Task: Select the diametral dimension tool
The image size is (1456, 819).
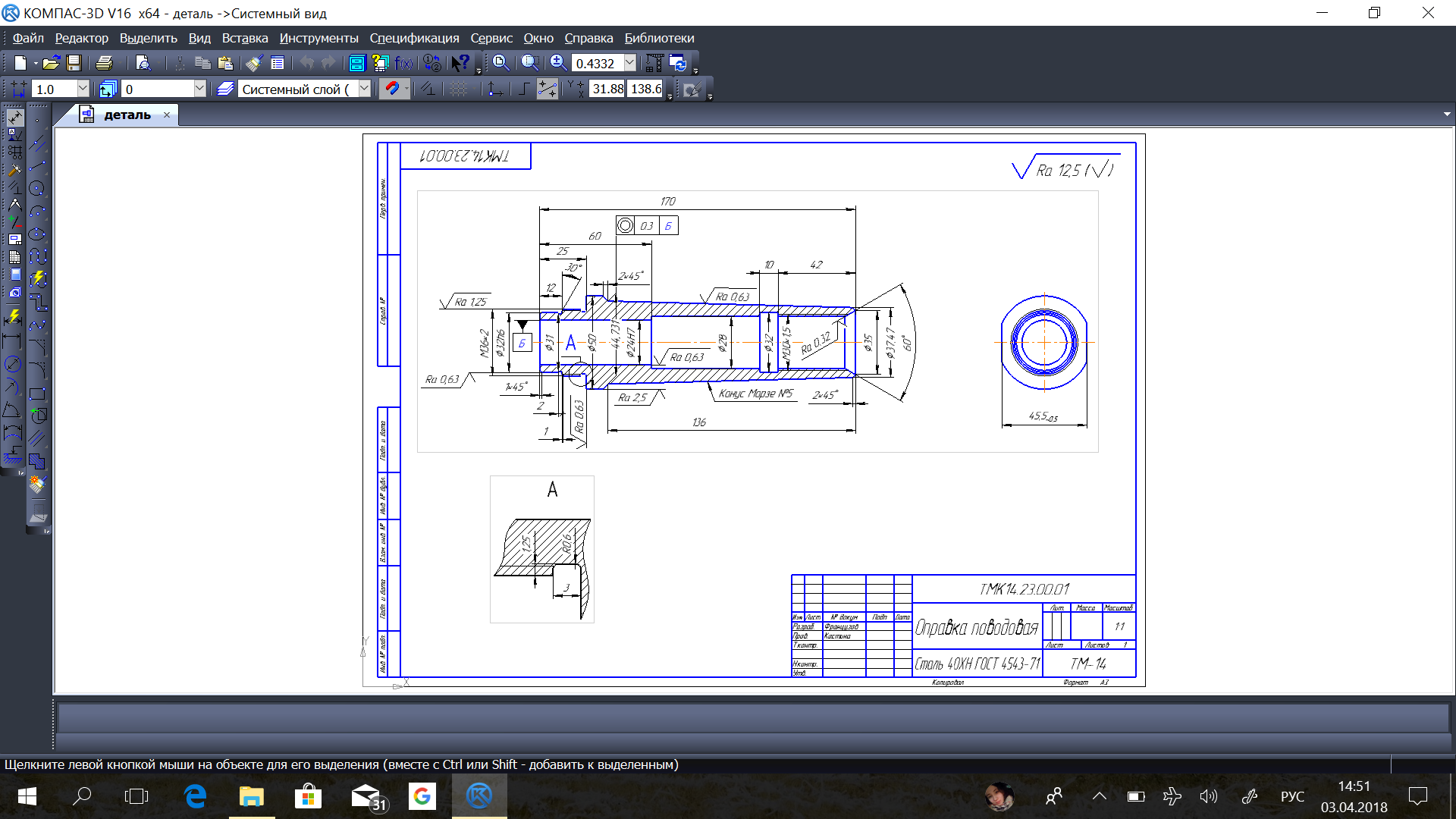Action: [13, 364]
